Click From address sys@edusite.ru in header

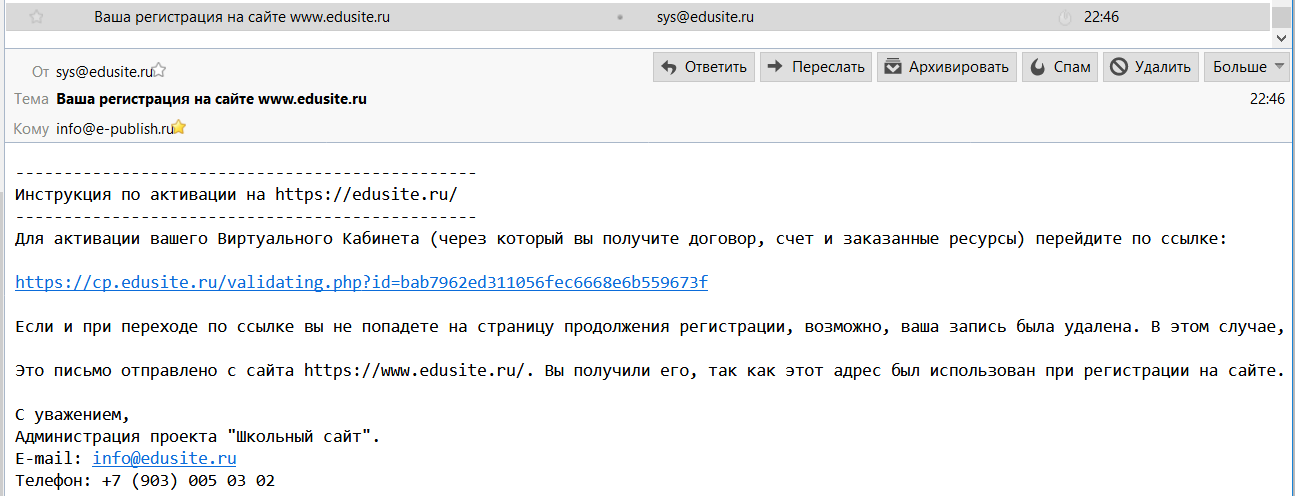(104, 72)
